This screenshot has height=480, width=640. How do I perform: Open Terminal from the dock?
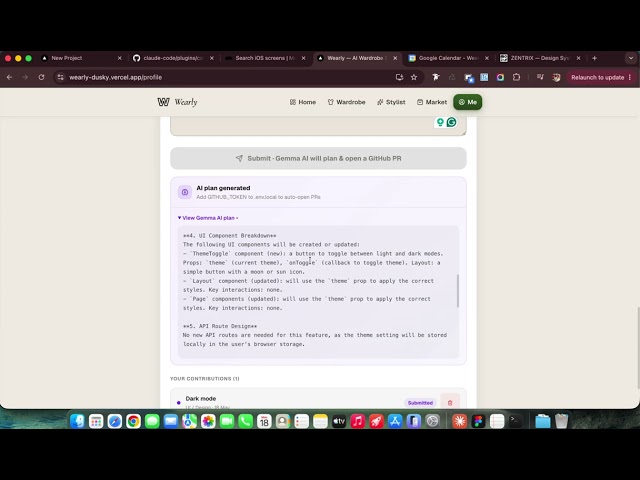point(516,421)
